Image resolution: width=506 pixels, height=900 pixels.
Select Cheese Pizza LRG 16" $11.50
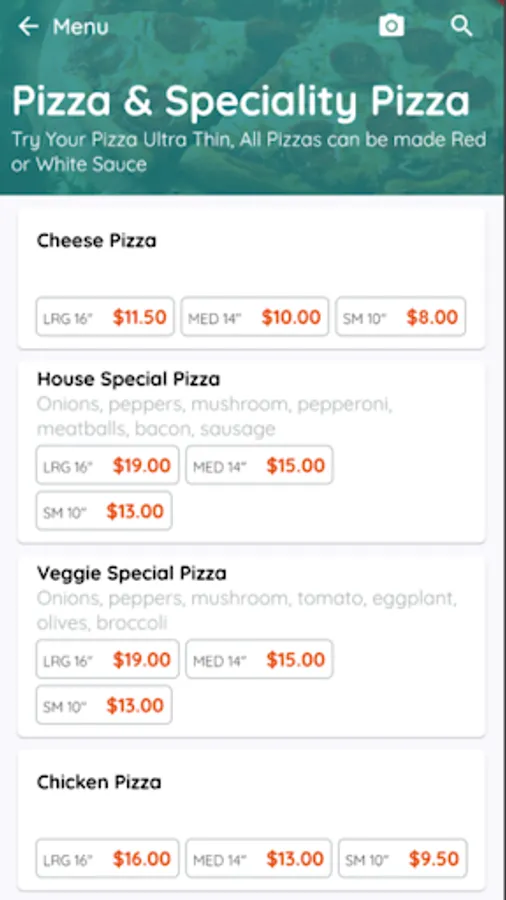[x=105, y=316]
